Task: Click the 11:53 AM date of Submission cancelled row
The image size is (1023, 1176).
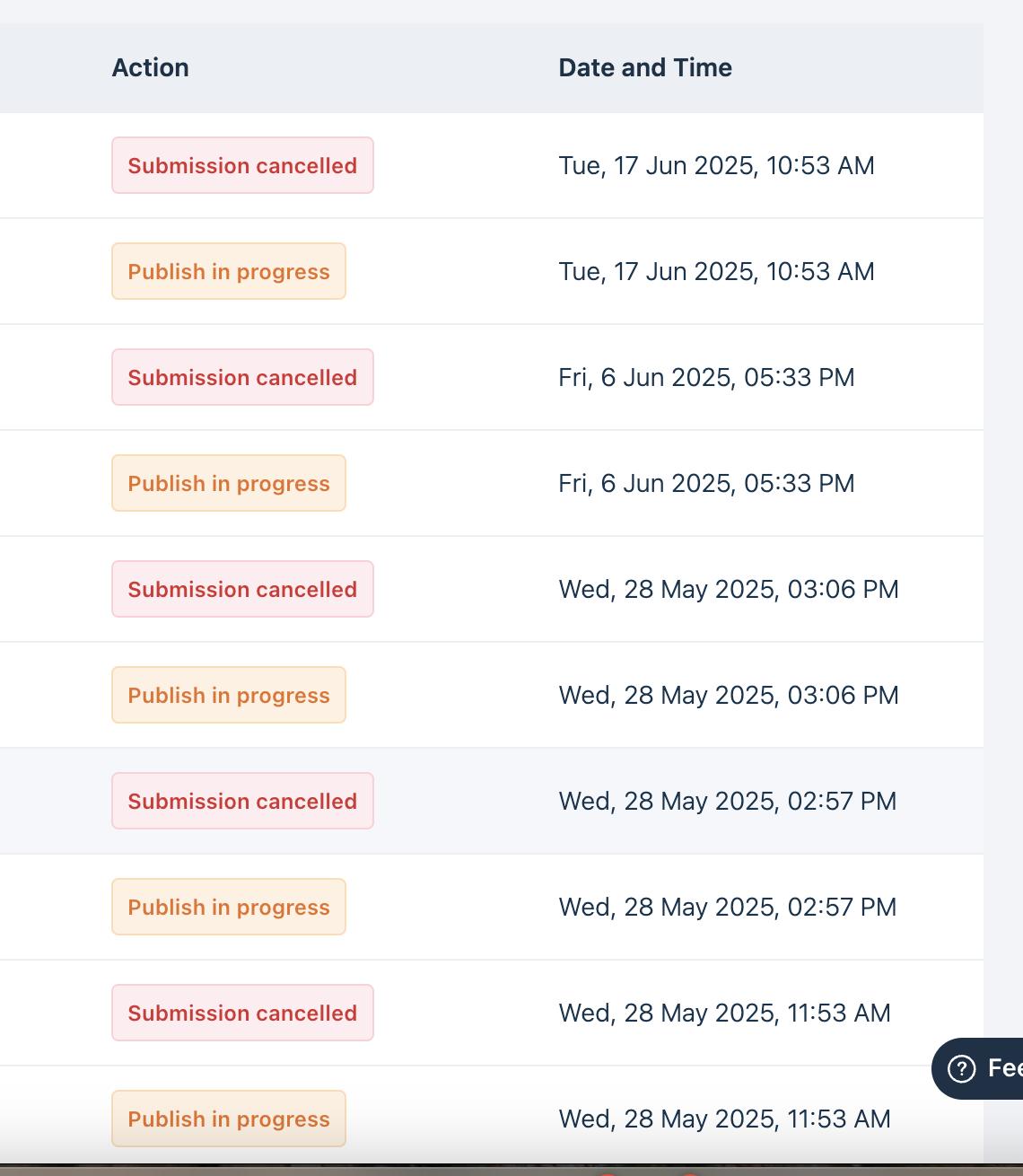Action: coord(724,1014)
